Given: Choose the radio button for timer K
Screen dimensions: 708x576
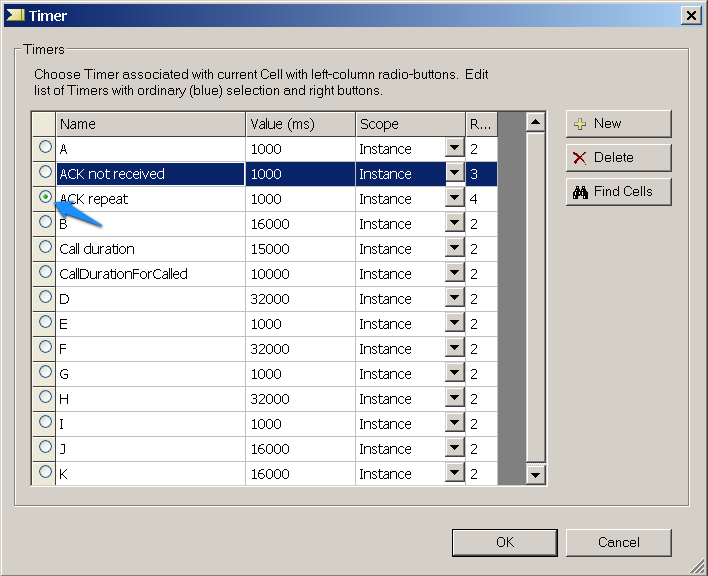Looking at the screenshot, I should 45,472.
